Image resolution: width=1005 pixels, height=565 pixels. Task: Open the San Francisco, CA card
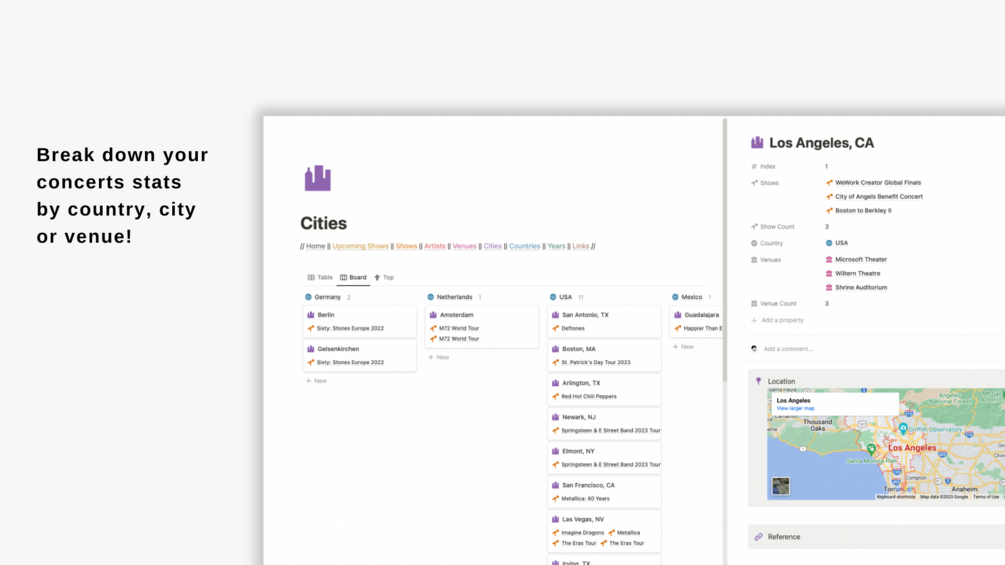click(604, 491)
